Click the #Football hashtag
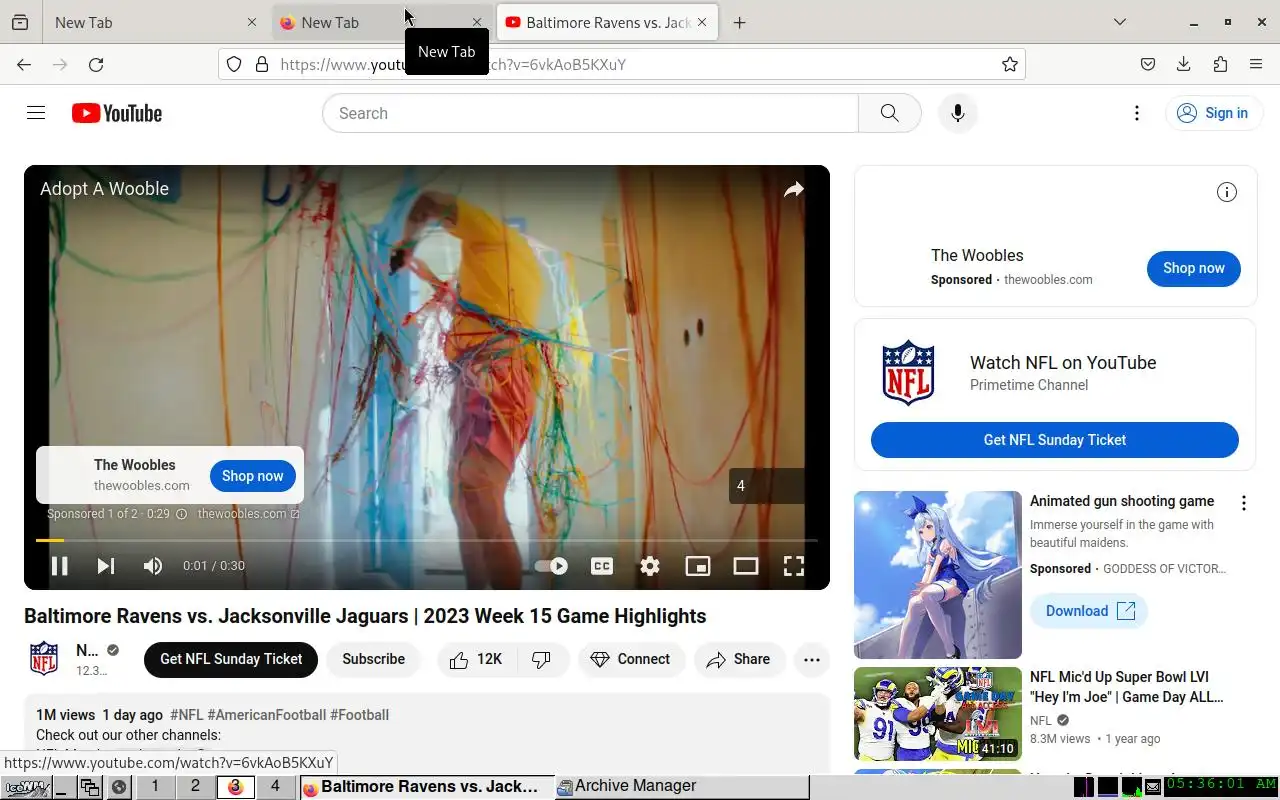Image resolution: width=1280 pixels, height=800 pixels. click(360, 715)
